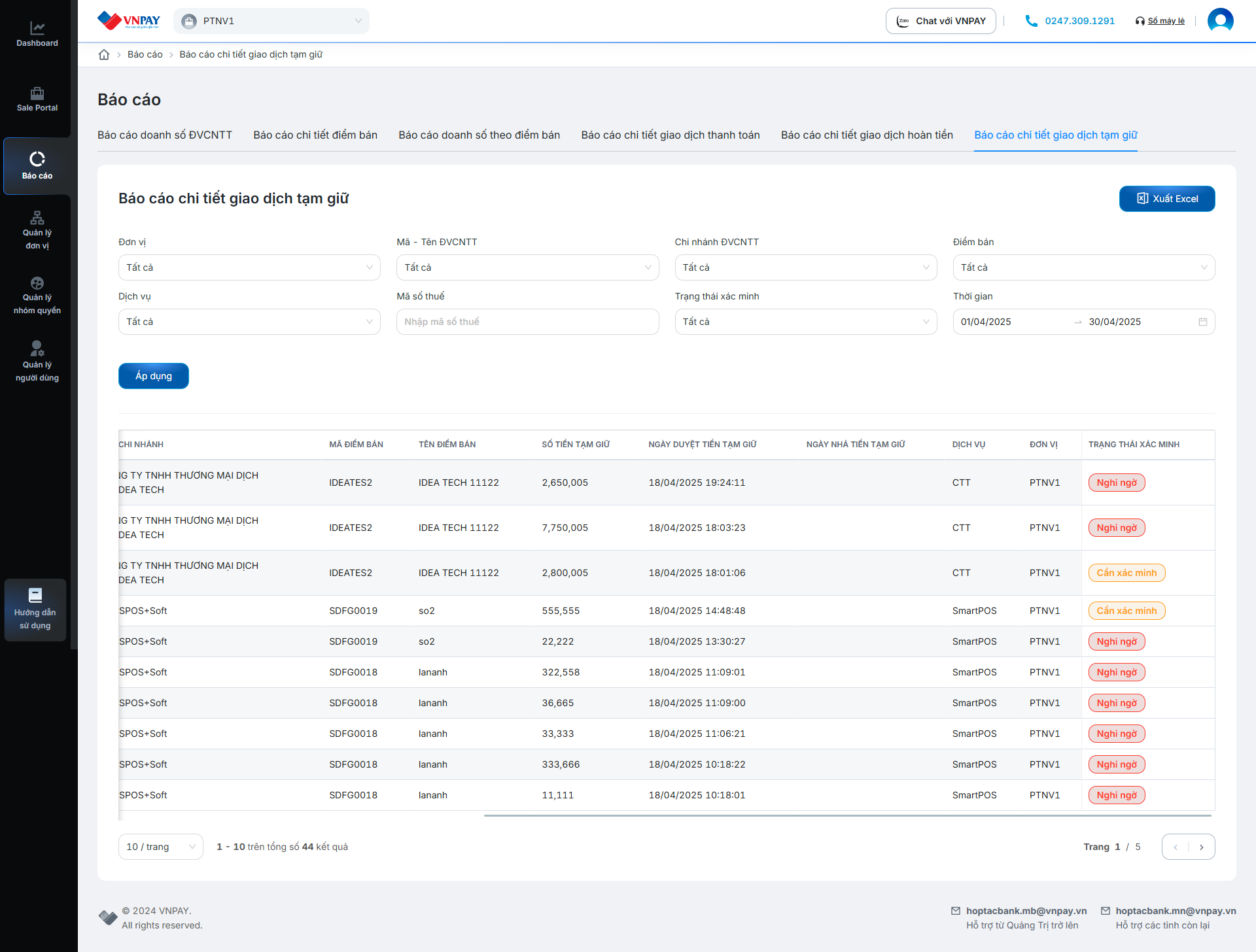Screen dimensions: 1256x952
Task: Click hoptacbank.mb@vnpay.vn email link
Action: 1026,911
